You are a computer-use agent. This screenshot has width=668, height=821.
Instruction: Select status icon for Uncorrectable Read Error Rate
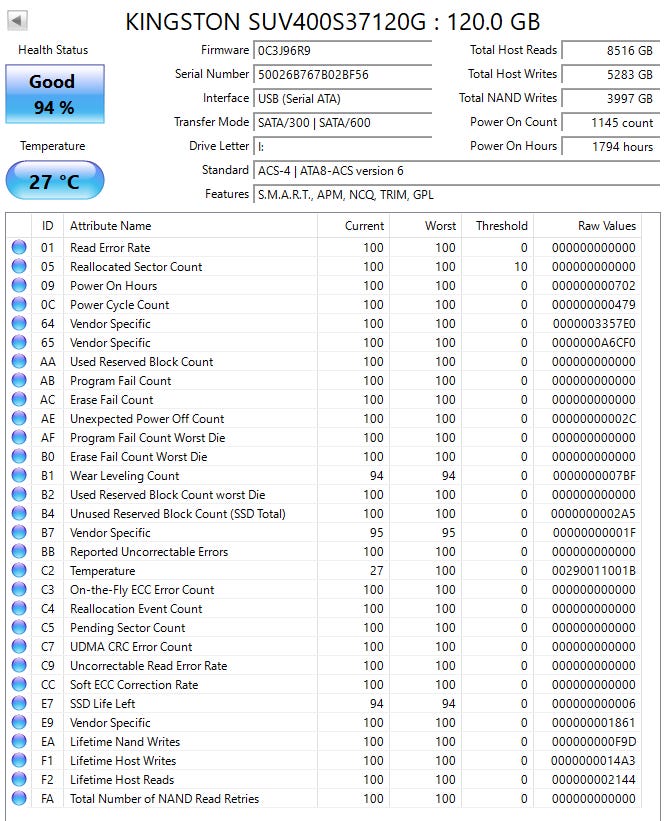click(19, 665)
